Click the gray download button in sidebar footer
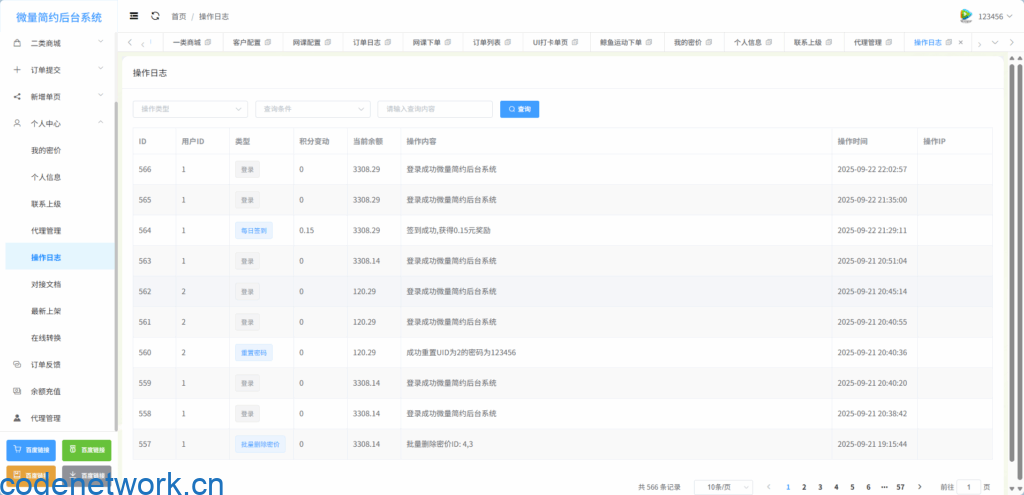Image resolution: width=1024 pixels, height=495 pixels. pos(86,475)
